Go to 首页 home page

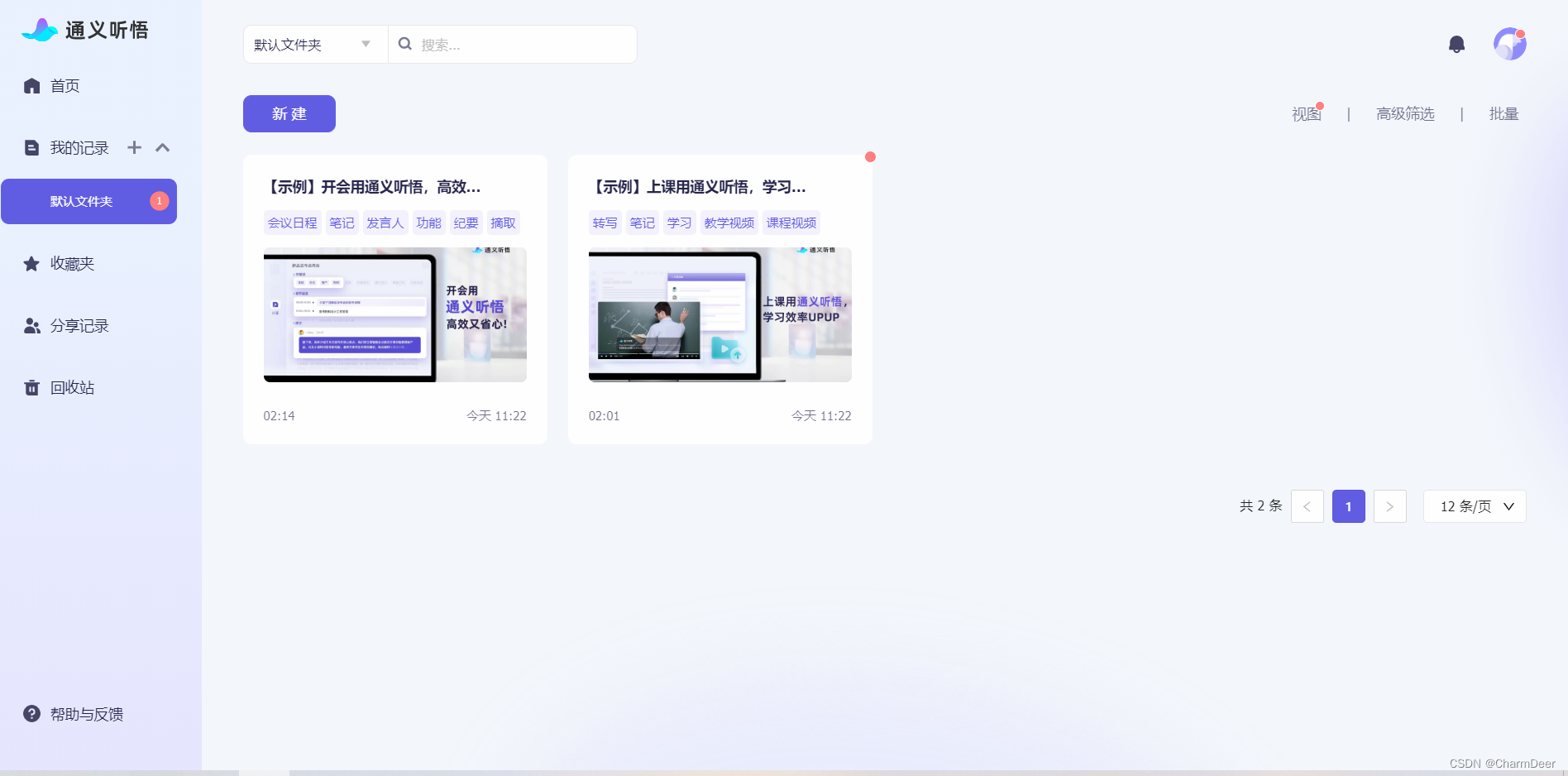[x=65, y=86]
